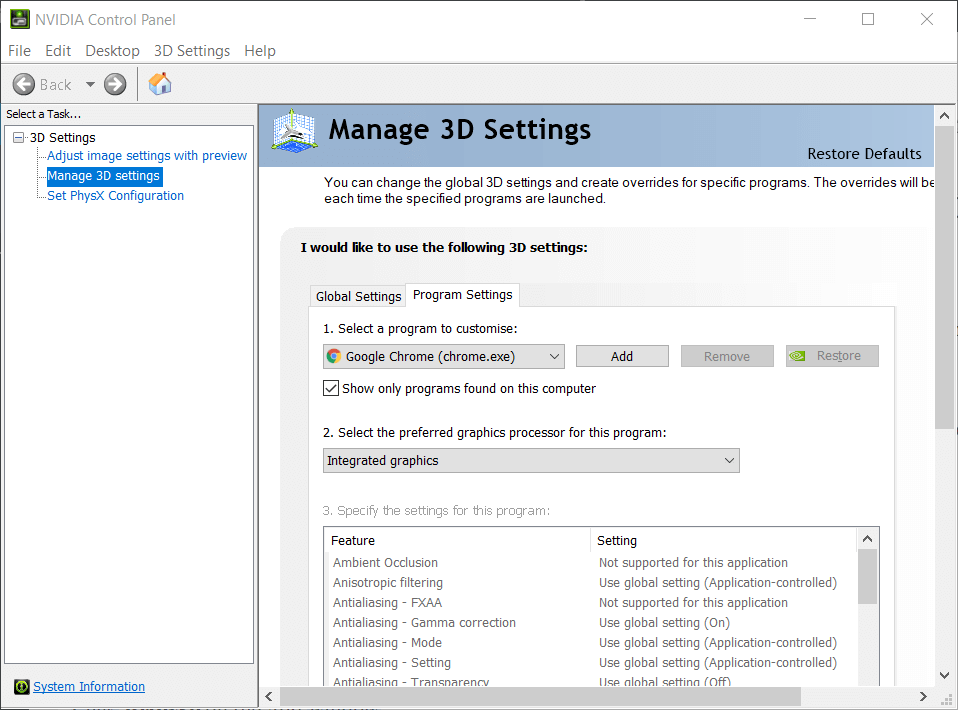The height and width of the screenshot is (710, 958).
Task: Click Antialiasing - Mode's Application-controlled setting value
Action: pos(718,643)
